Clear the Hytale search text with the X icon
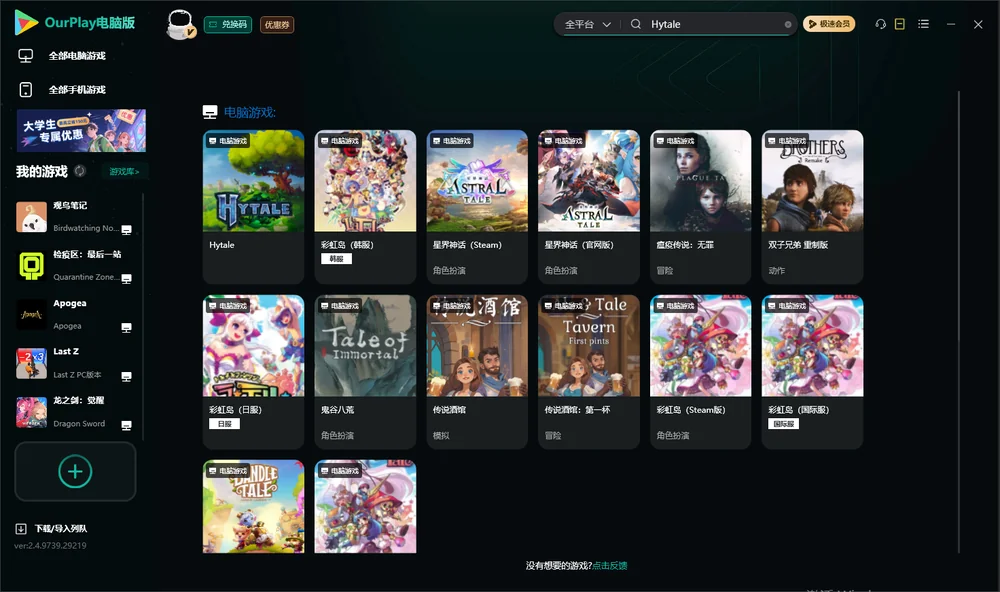Viewport: 1000px width, 592px height. (x=788, y=24)
